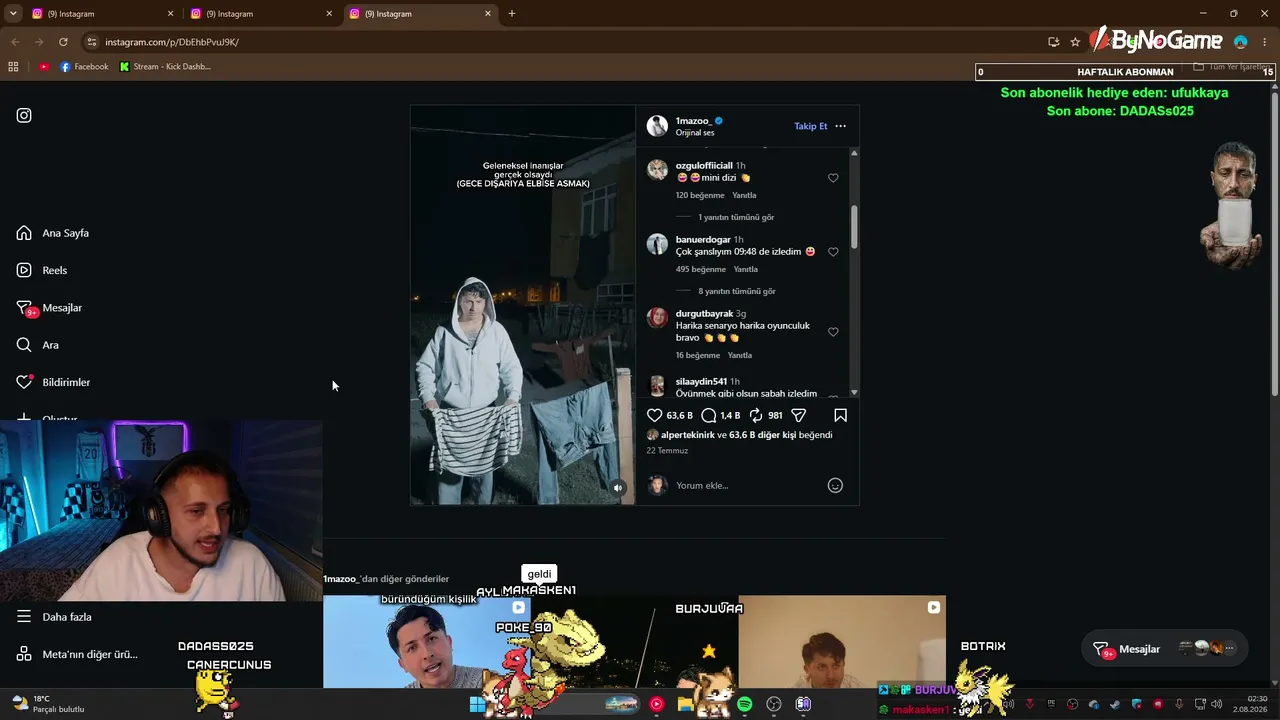
Task: Reply with Yanıtla to banuerdogar's comment
Action: (x=746, y=269)
